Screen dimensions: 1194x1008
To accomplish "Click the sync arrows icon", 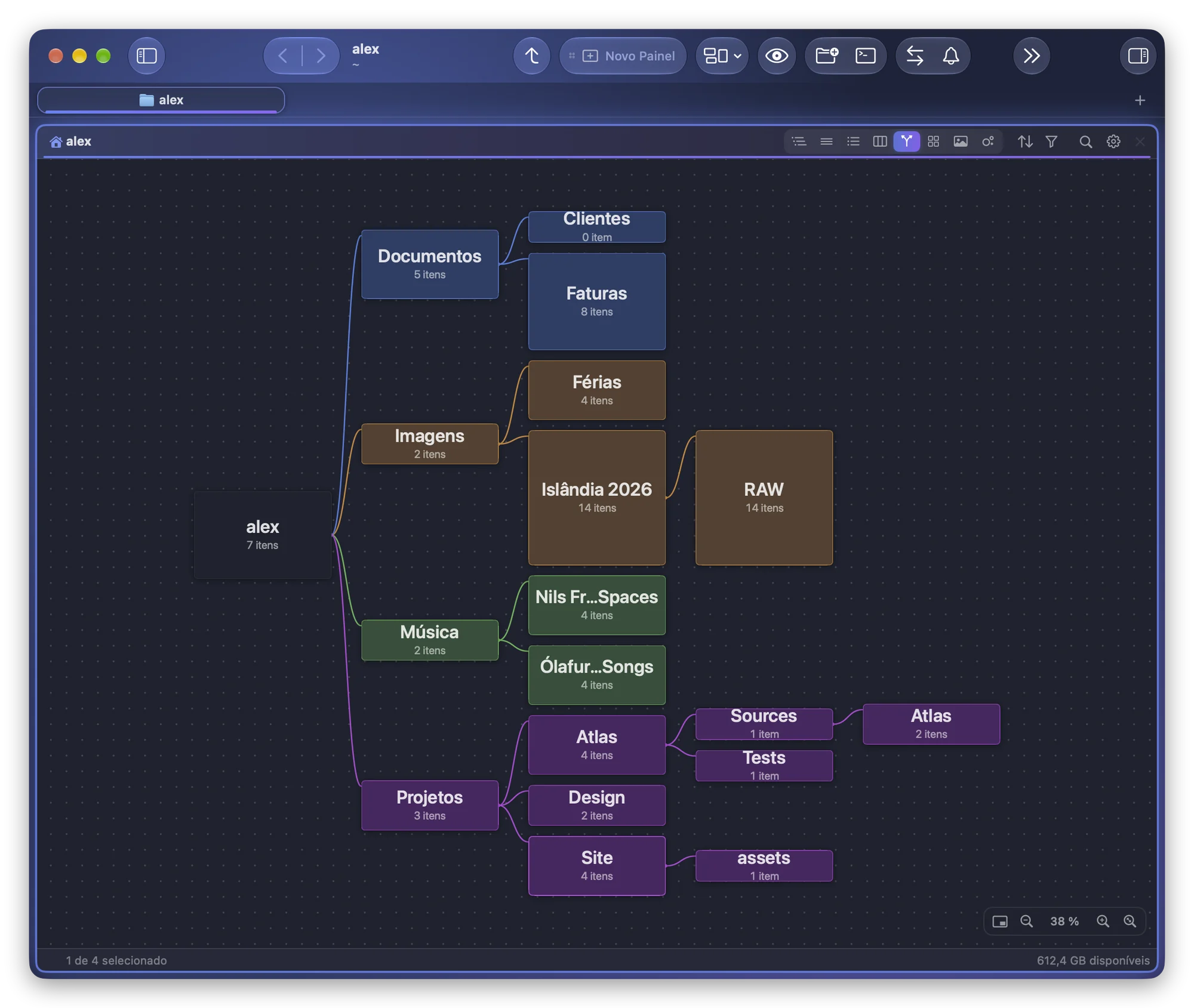I will coord(915,56).
